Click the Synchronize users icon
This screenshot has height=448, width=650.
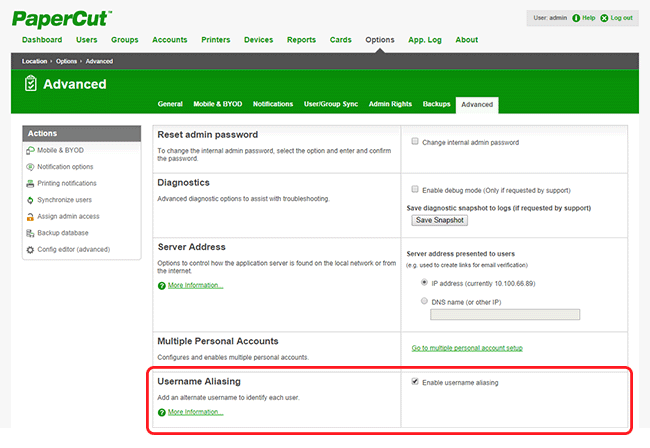[30, 200]
